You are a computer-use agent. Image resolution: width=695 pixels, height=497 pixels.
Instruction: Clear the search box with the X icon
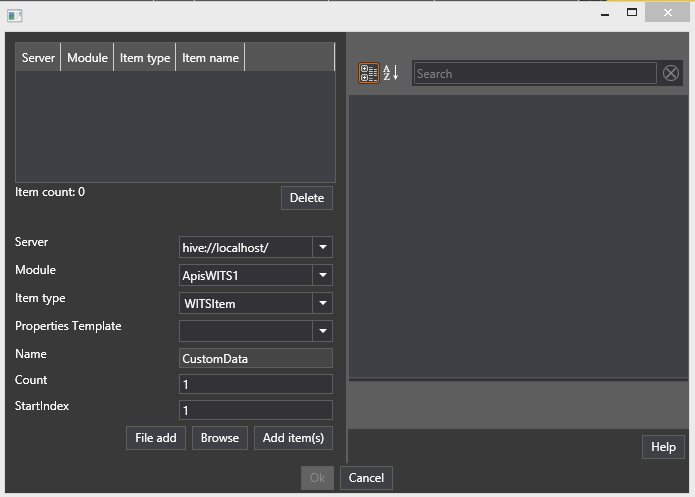pyautogui.click(x=671, y=73)
